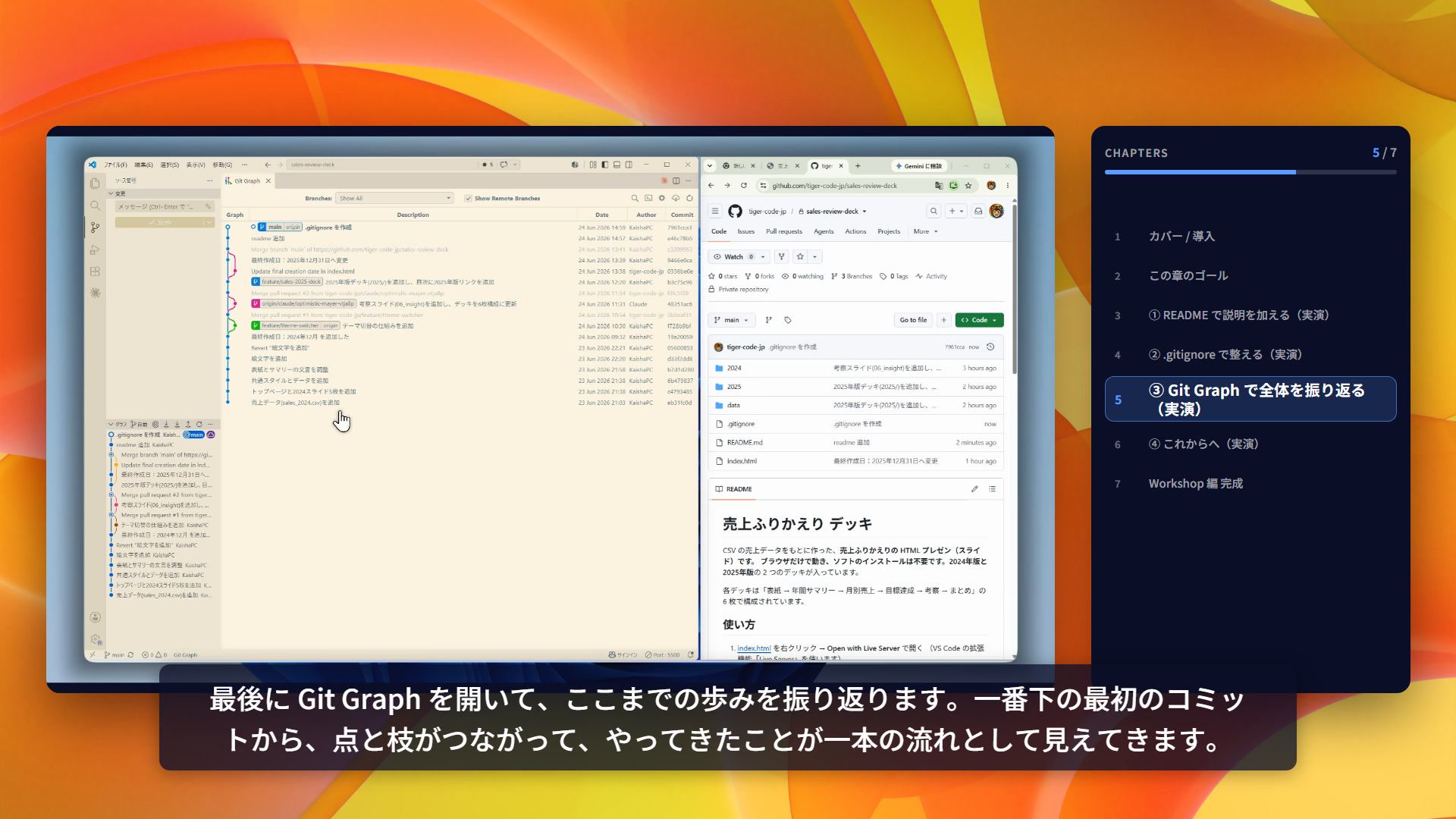Select chapter 6 ④ これからへ（実演）
The height and width of the screenshot is (819, 1456).
[1250, 444]
